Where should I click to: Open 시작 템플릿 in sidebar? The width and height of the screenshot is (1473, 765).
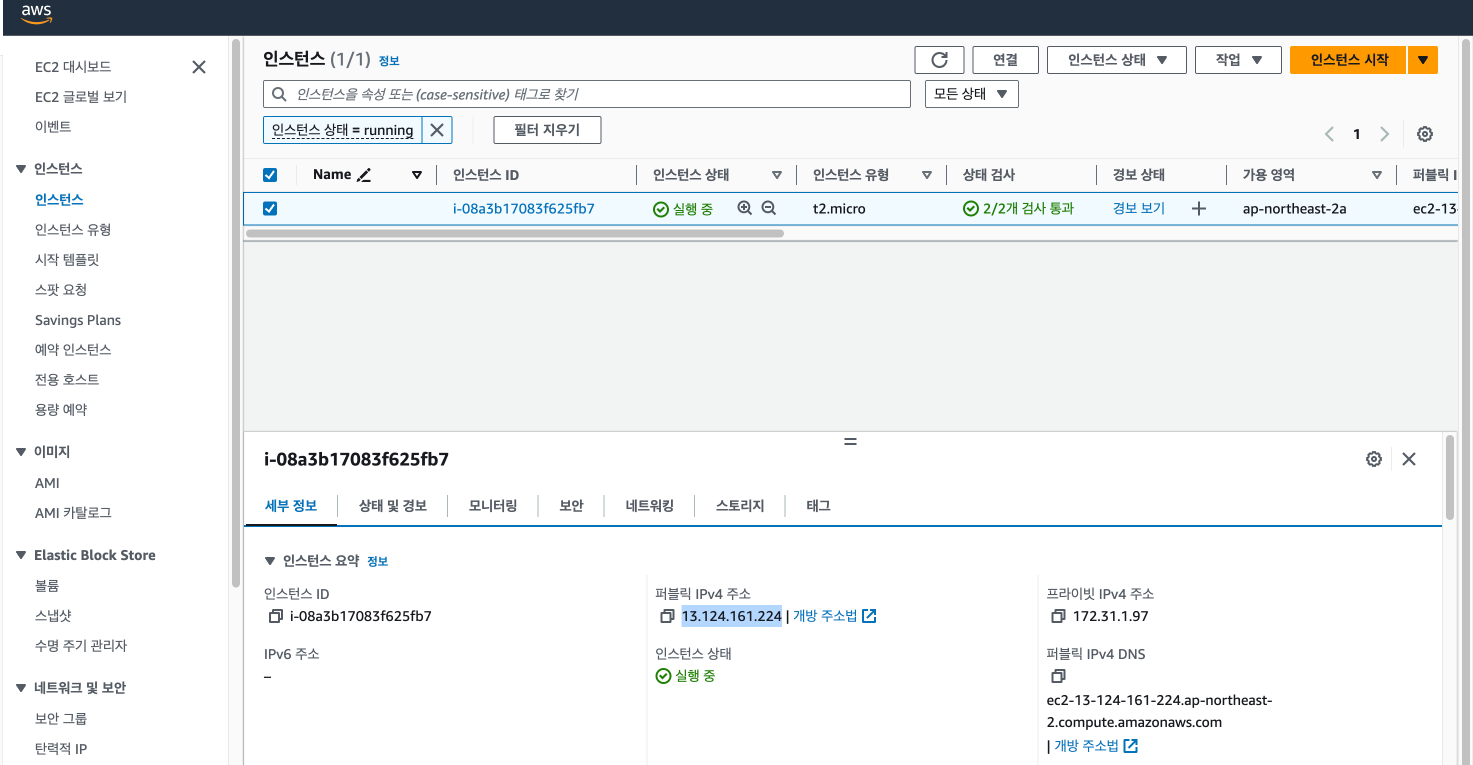tap(67, 260)
